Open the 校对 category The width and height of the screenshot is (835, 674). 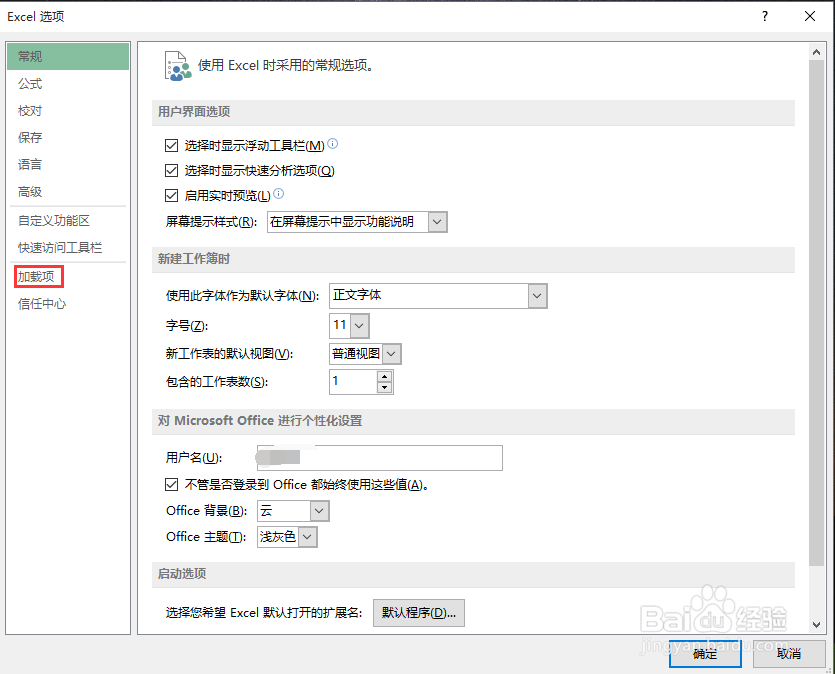point(68,111)
